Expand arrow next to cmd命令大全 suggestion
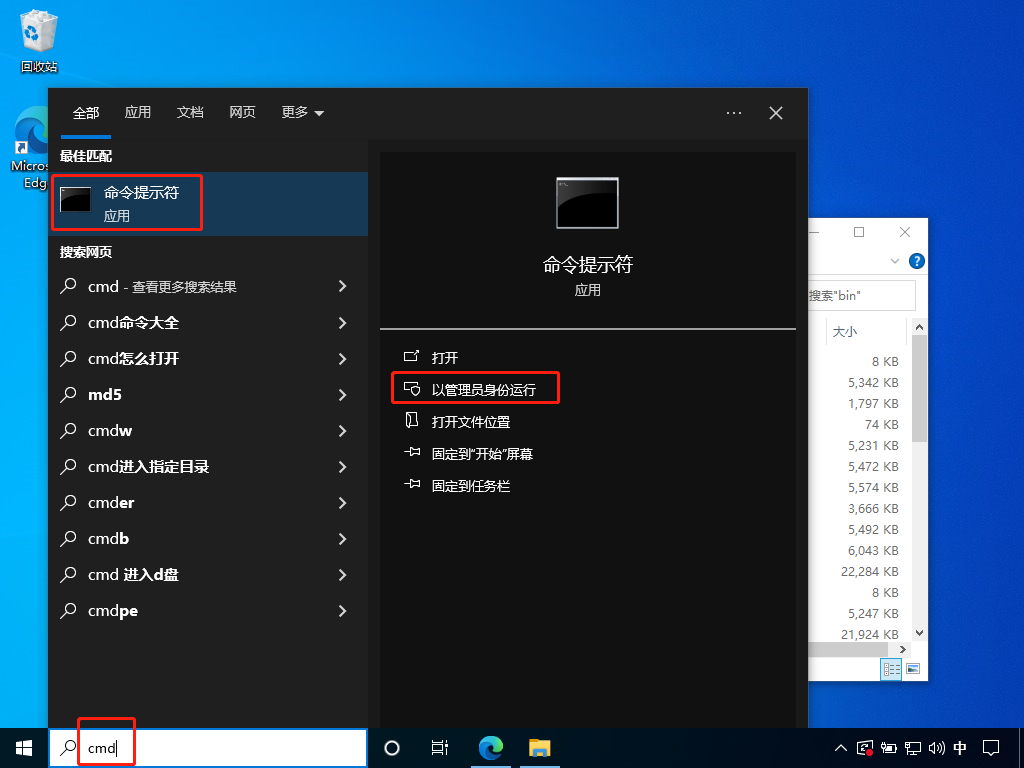The width and height of the screenshot is (1024, 768). pos(342,323)
